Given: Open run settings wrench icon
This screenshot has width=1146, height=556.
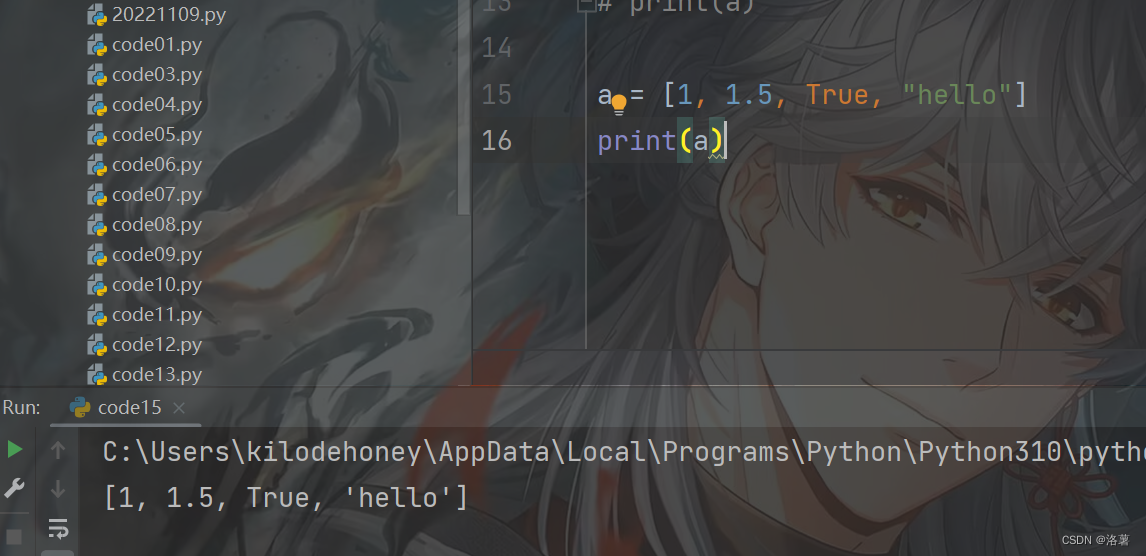Looking at the screenshot, I should pos(15,488).
